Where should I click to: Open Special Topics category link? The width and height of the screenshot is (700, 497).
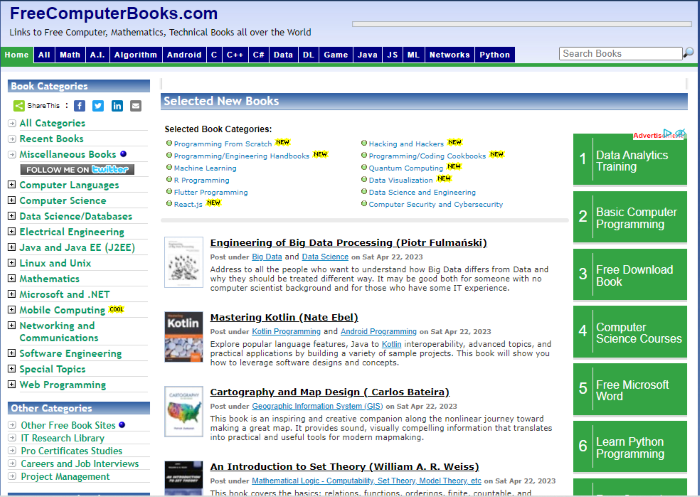pos(52,369)
